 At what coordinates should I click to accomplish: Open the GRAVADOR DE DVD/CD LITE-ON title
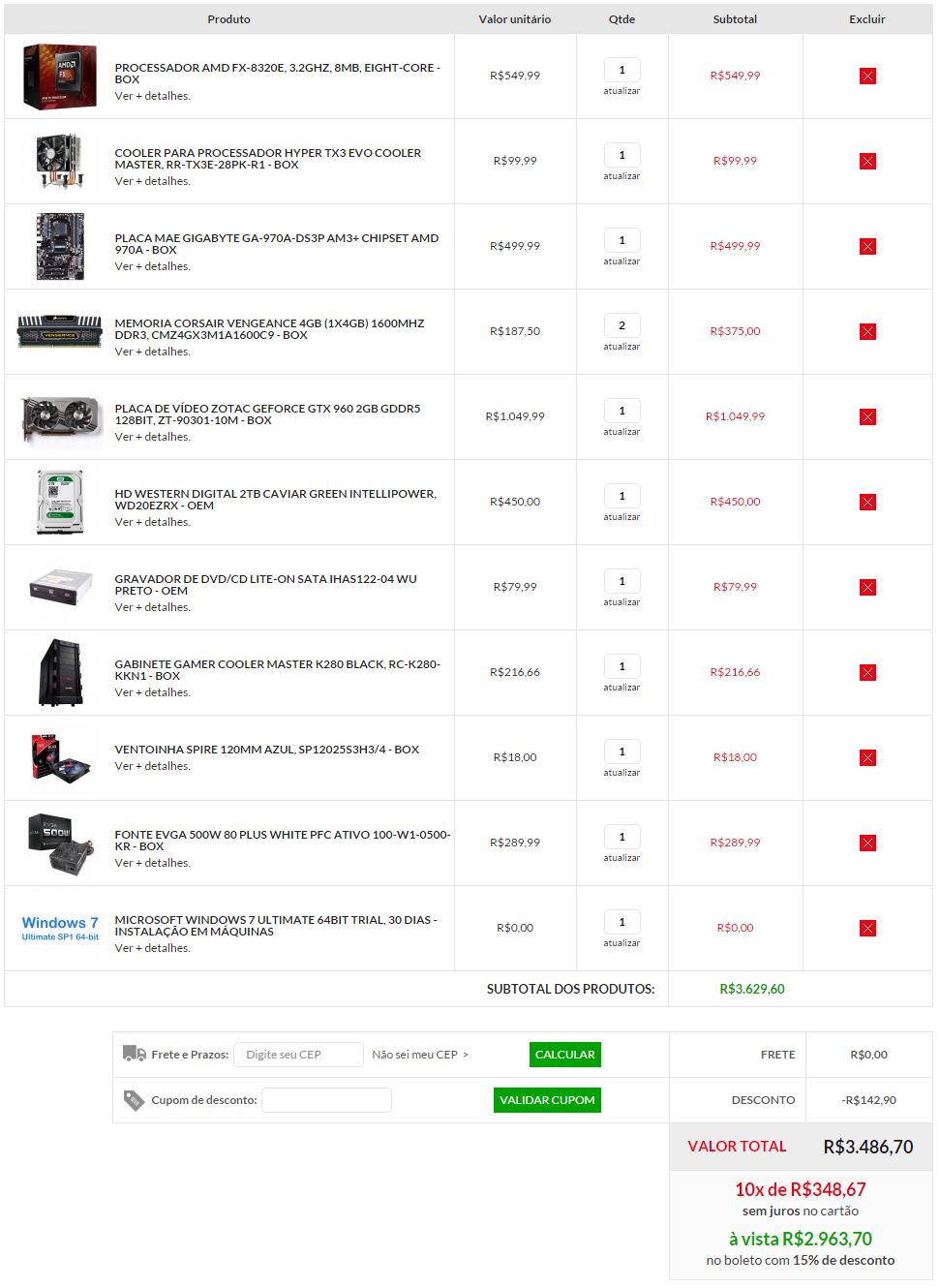coord(265,585)
